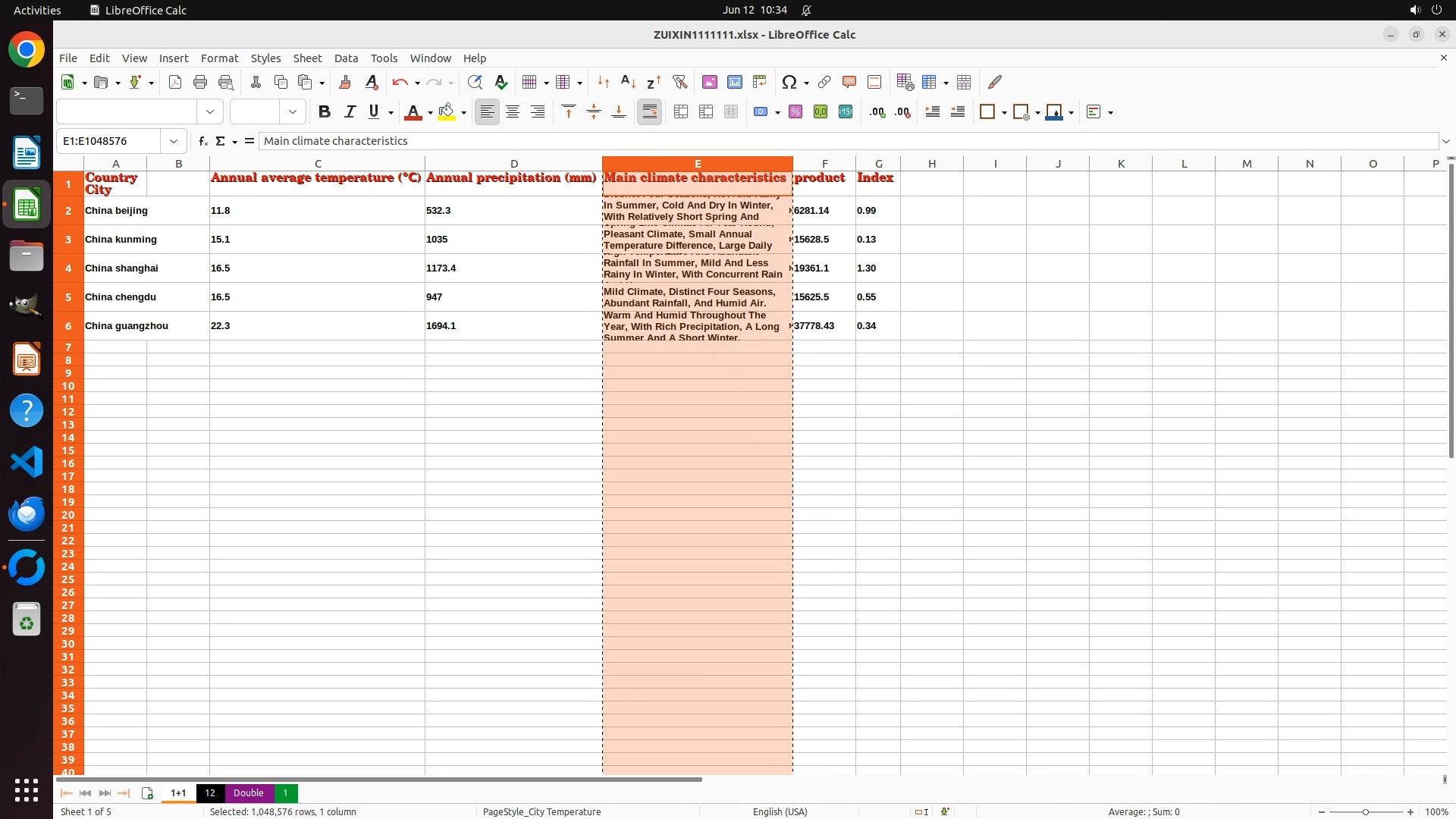
Task: Open the Name Box dropdown
Action: 174,141
